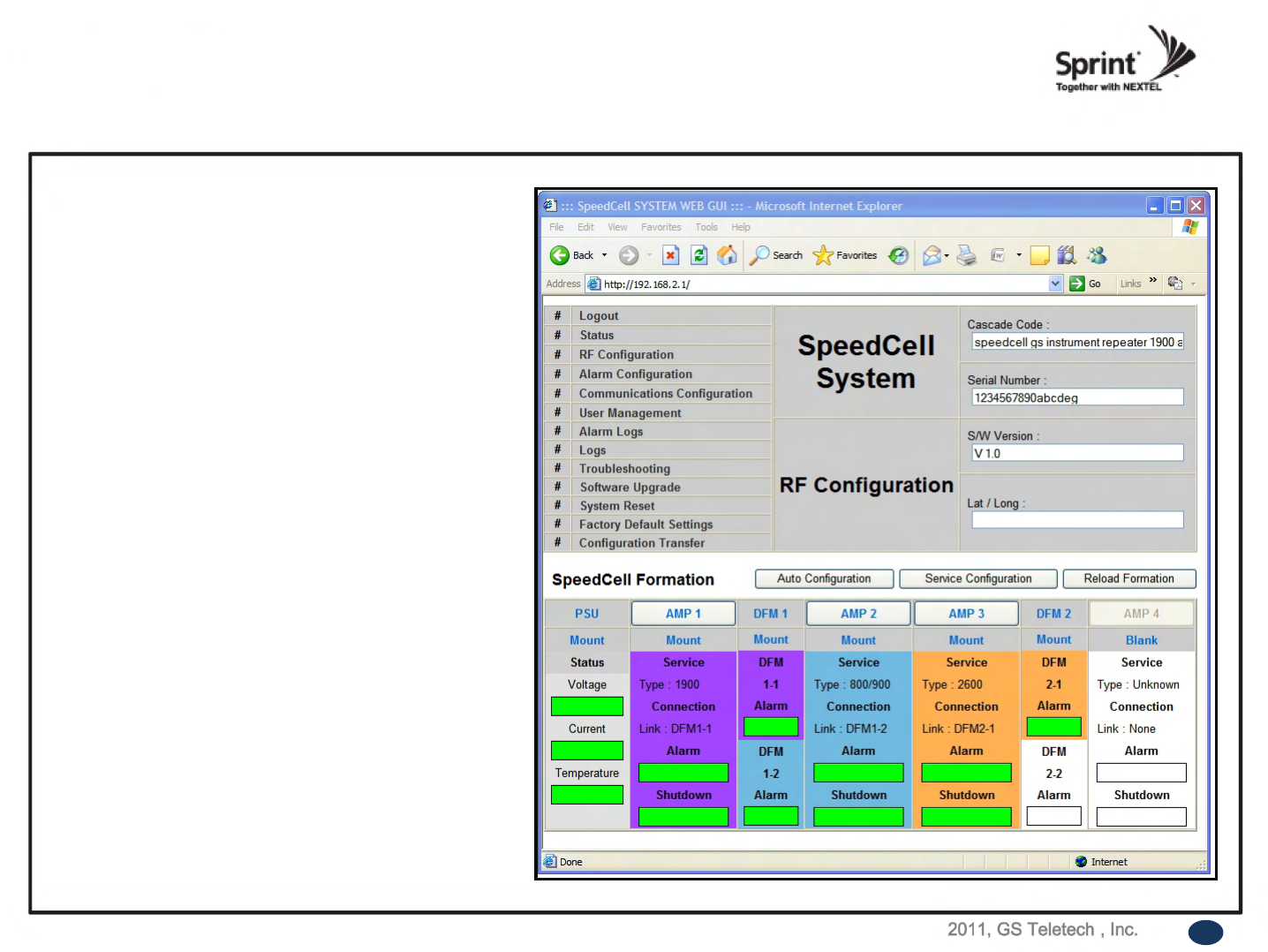
Task: Open the Mail icon in the toolbar
Action: 932,255
